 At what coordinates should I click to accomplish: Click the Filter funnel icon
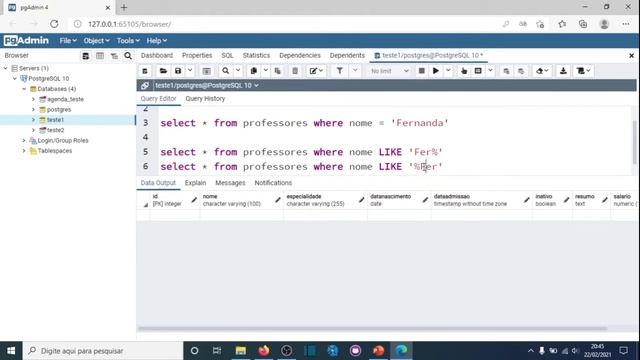[x=340, y=71]
